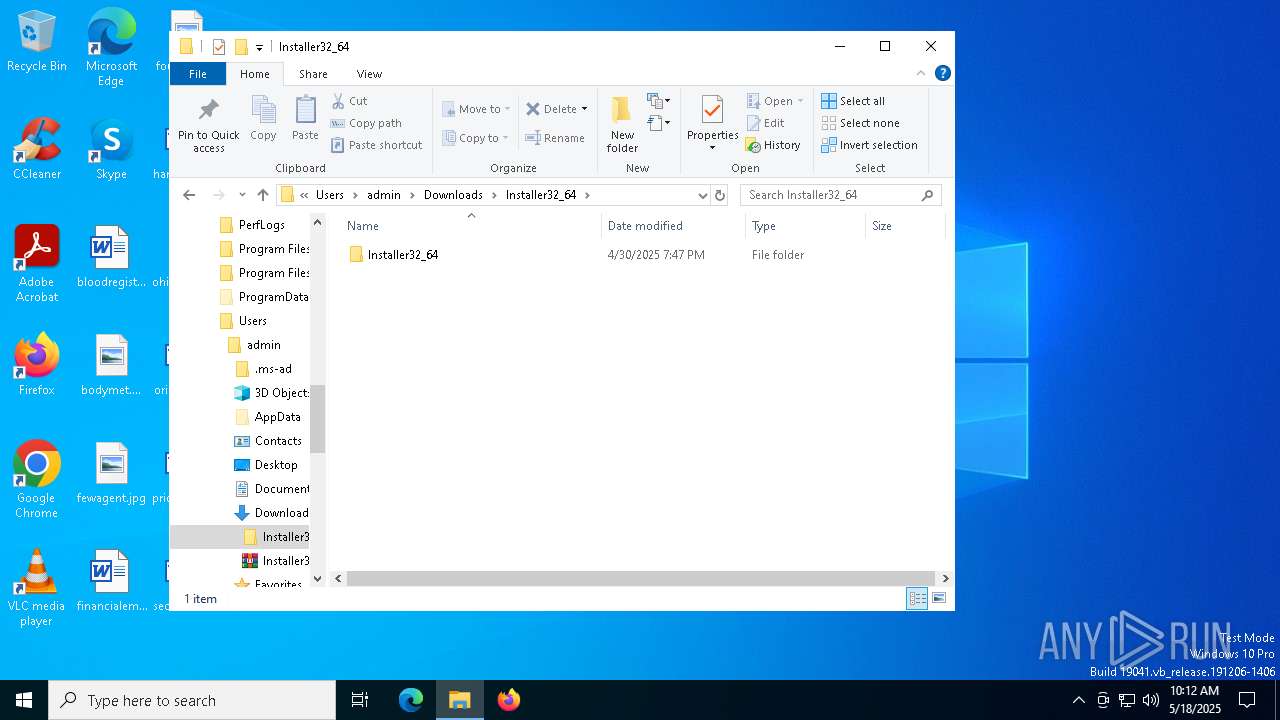Click the Forward navigation arrow
The image size is (1280, 720).
point(218,195)
